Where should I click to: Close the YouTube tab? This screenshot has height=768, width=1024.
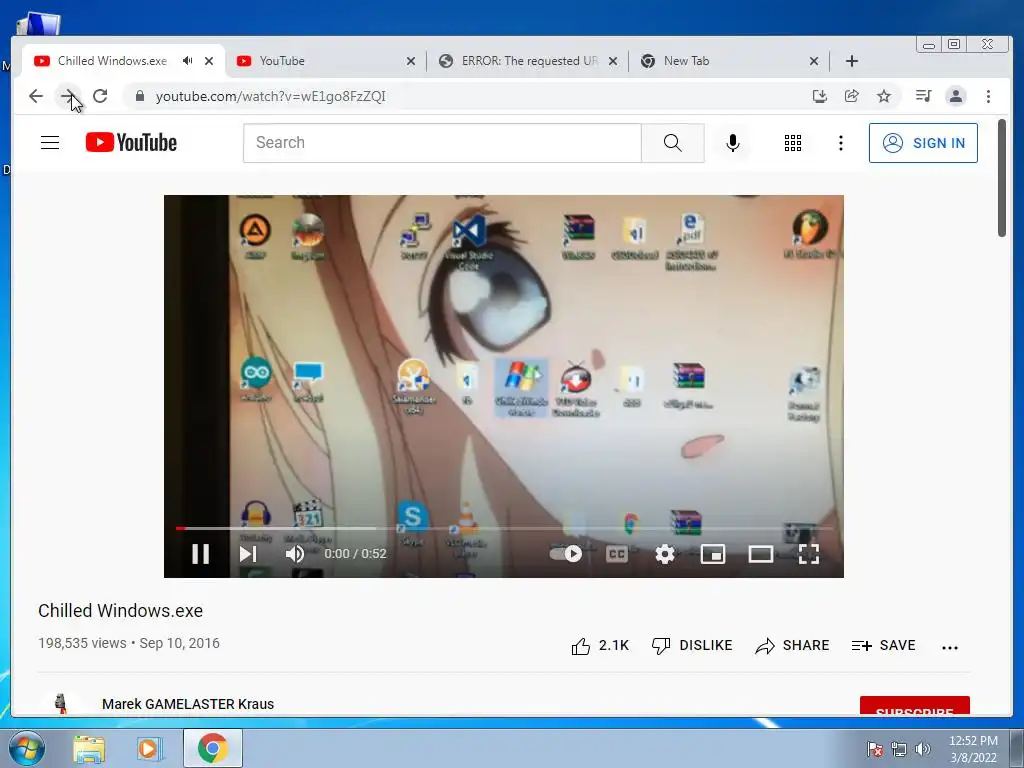(x=411, y=61)
